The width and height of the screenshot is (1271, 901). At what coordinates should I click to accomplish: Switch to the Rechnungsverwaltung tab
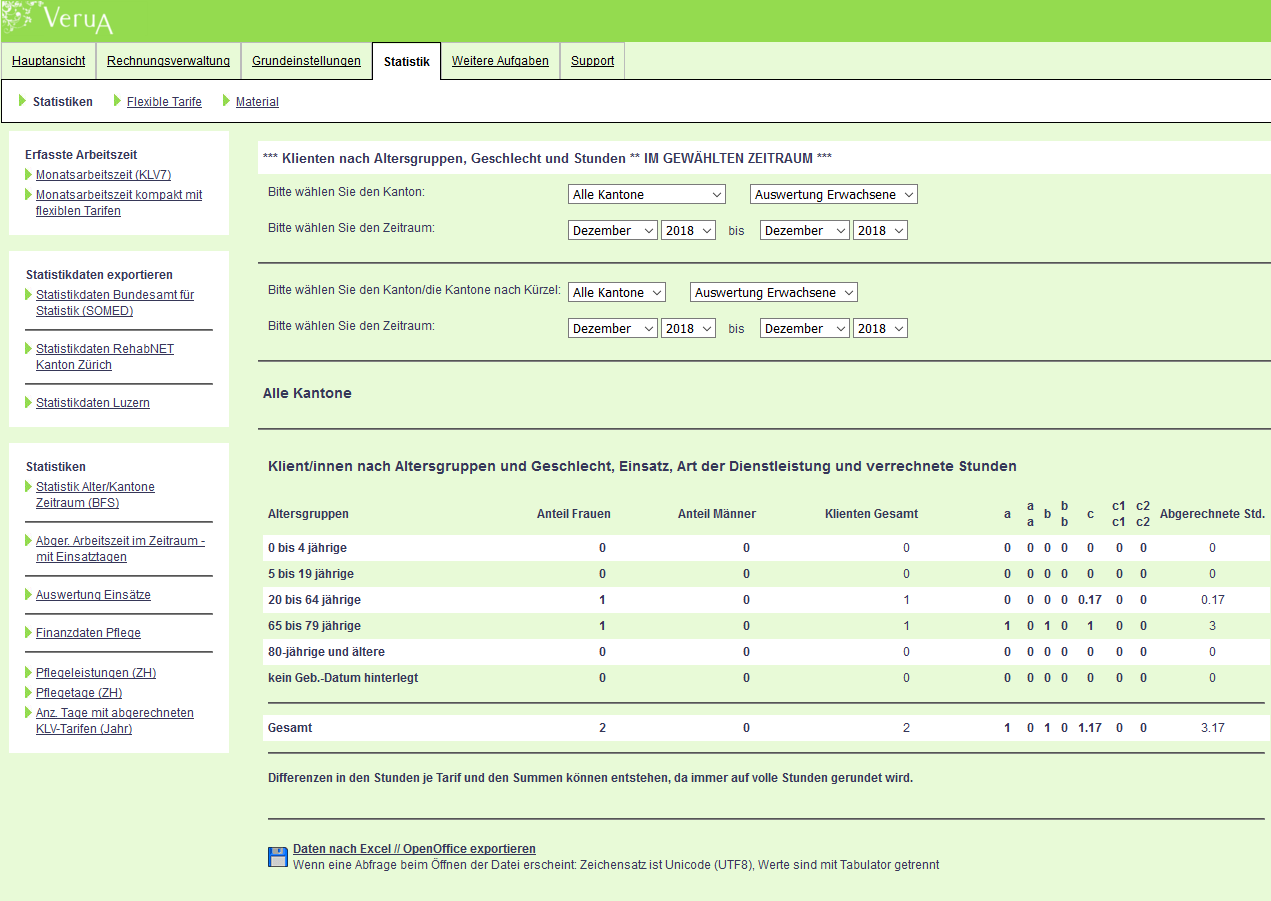pos(168,61)
